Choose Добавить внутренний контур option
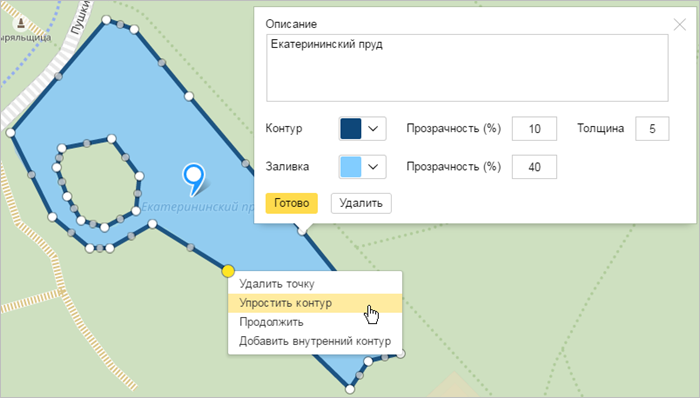The width and height of the screenshot is (700, 398). 315,341
